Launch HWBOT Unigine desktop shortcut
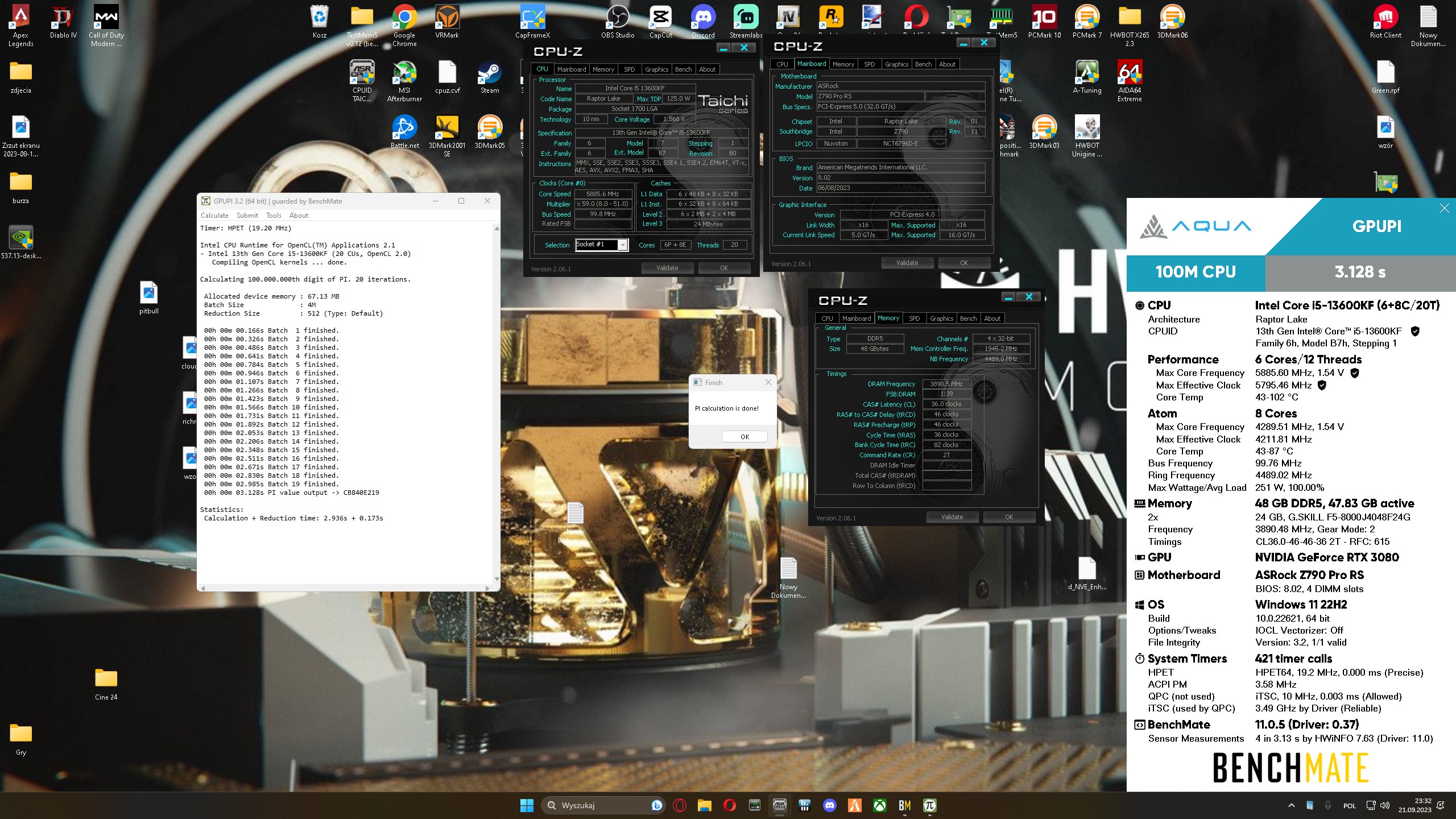This screenshot has height=819, width=1456. point(1087,136)
